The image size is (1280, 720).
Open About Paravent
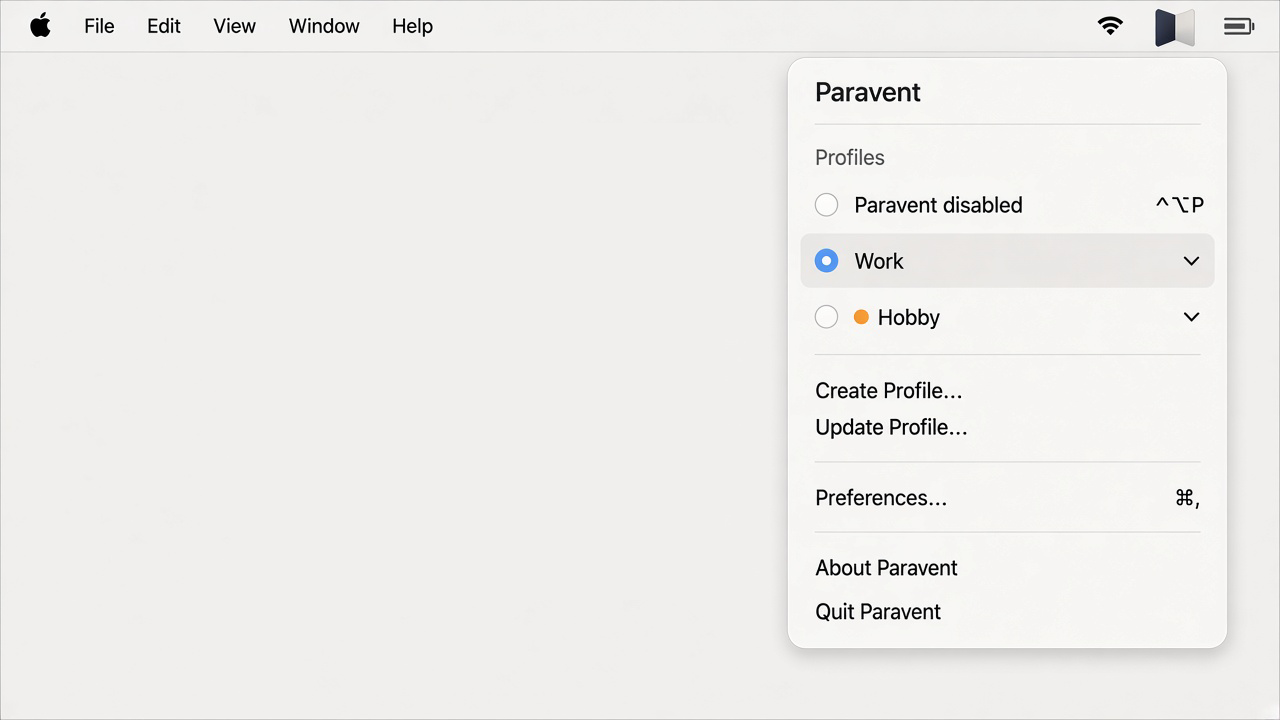click(886, 568)
